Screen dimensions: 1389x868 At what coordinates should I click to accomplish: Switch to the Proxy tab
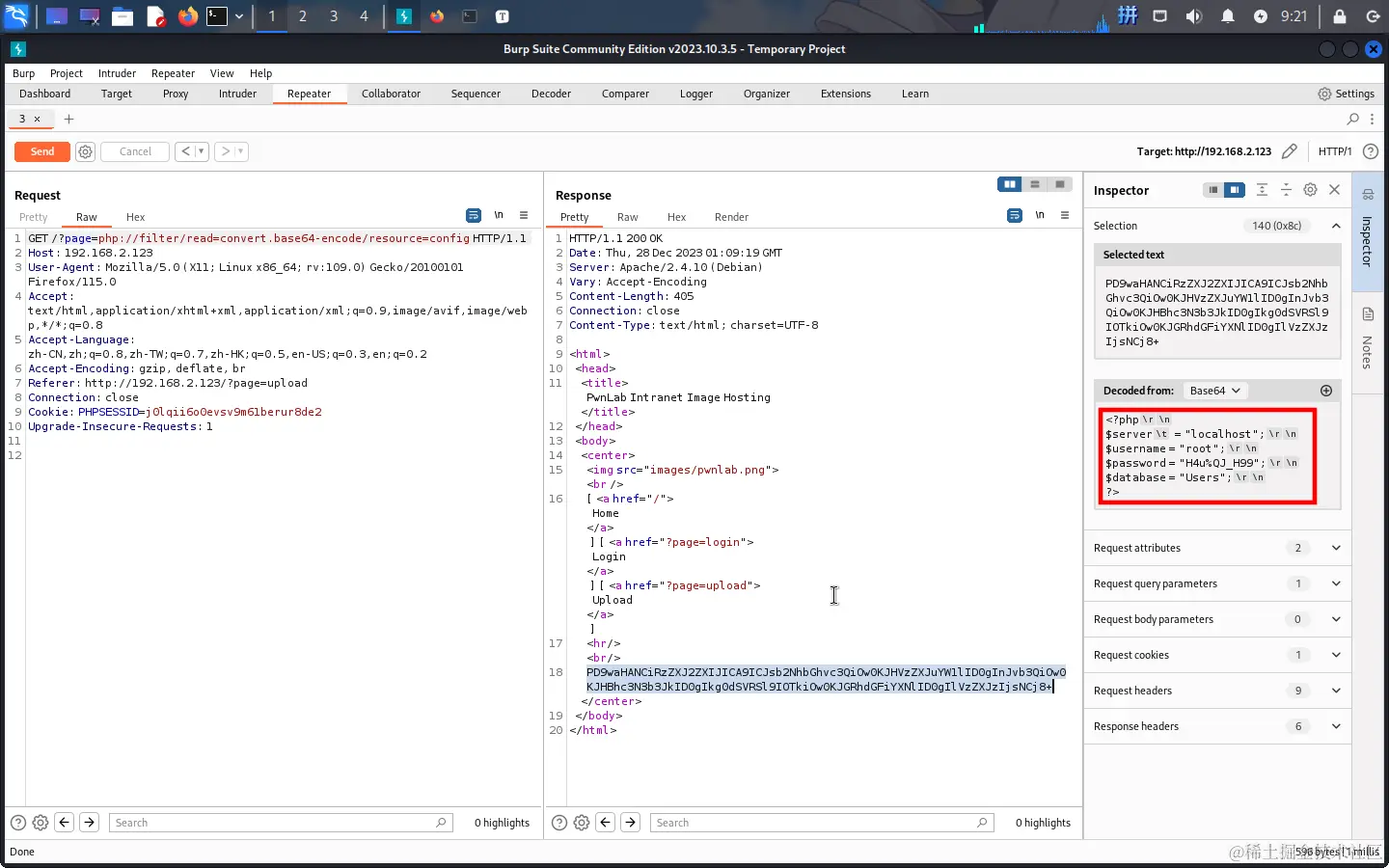pos(176,94)
